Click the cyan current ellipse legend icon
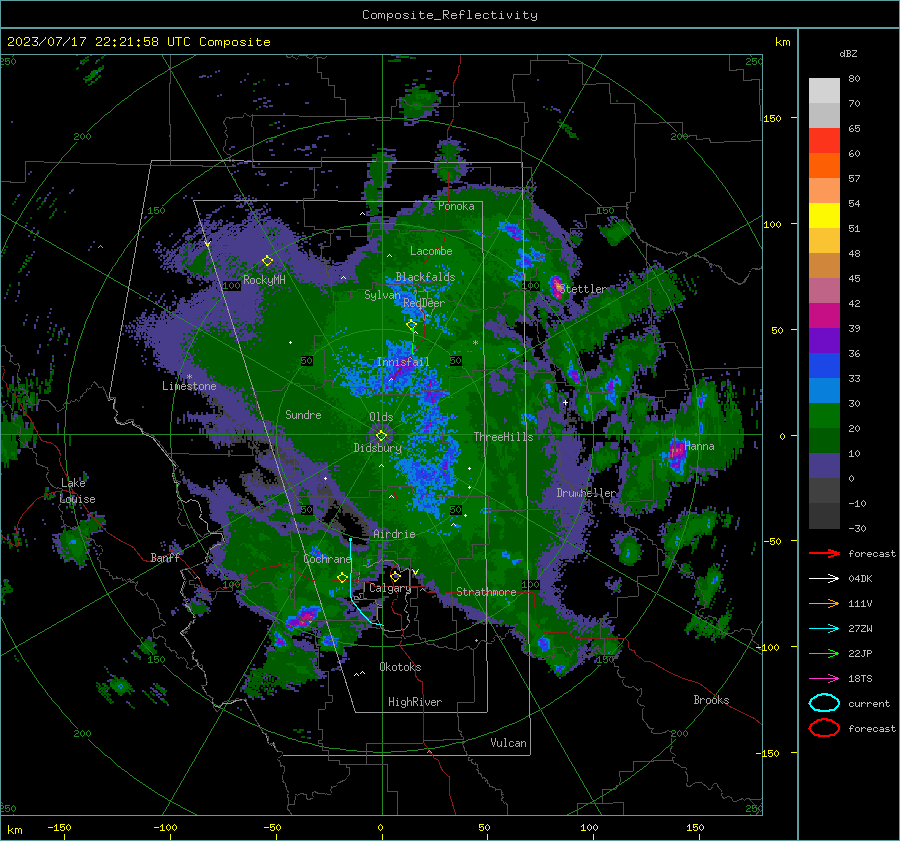The height and width of the screenshot is (841, 900). point(824,703)
